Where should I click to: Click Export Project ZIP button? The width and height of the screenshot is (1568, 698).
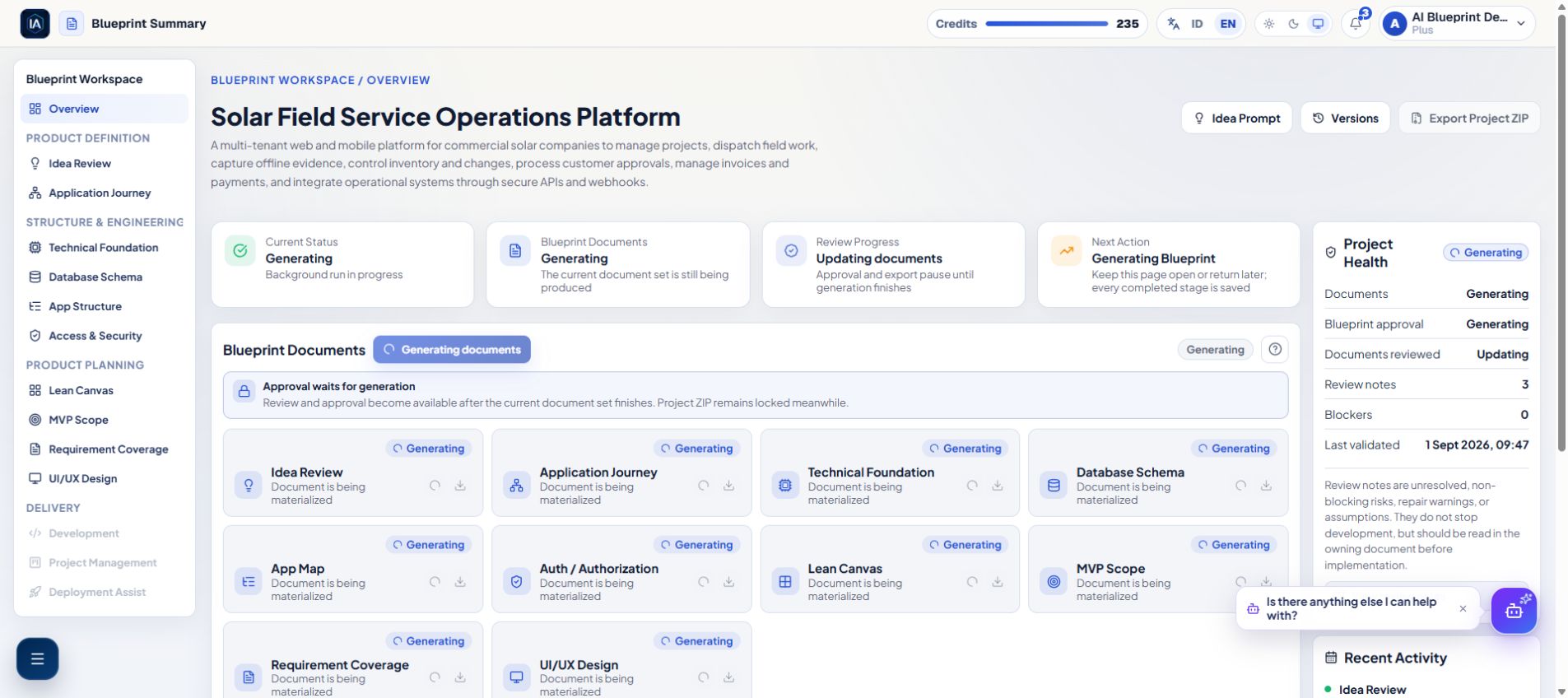tap(1469, 118)
